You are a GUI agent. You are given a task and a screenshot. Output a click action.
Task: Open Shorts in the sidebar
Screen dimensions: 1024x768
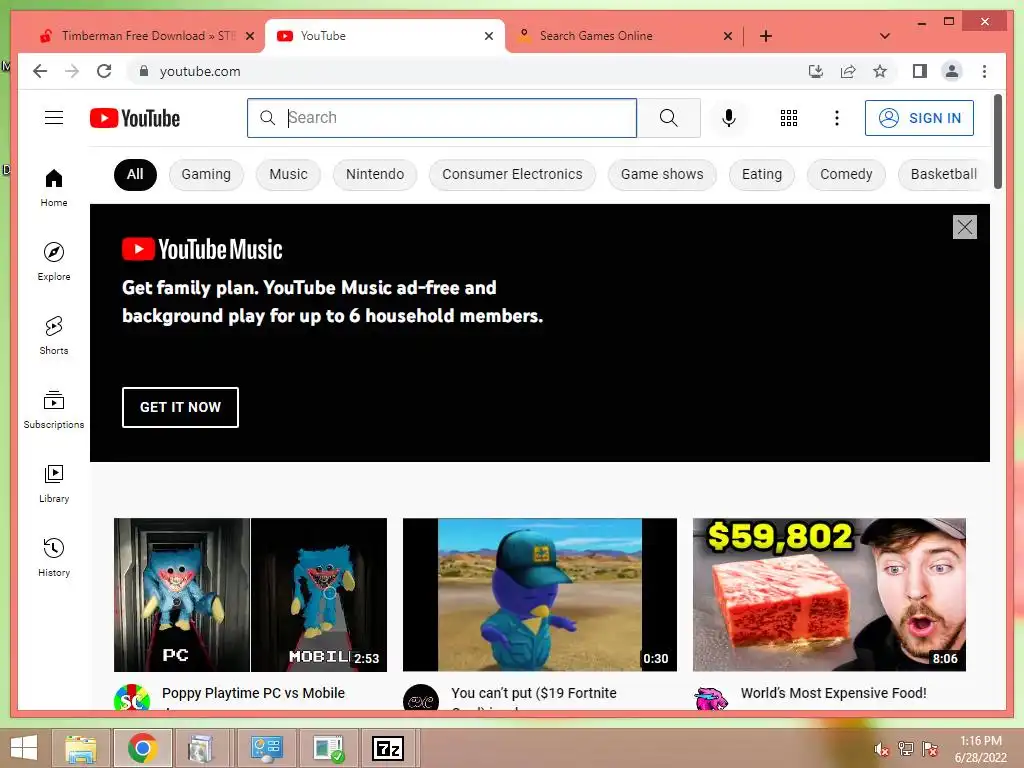pos(54,335)
